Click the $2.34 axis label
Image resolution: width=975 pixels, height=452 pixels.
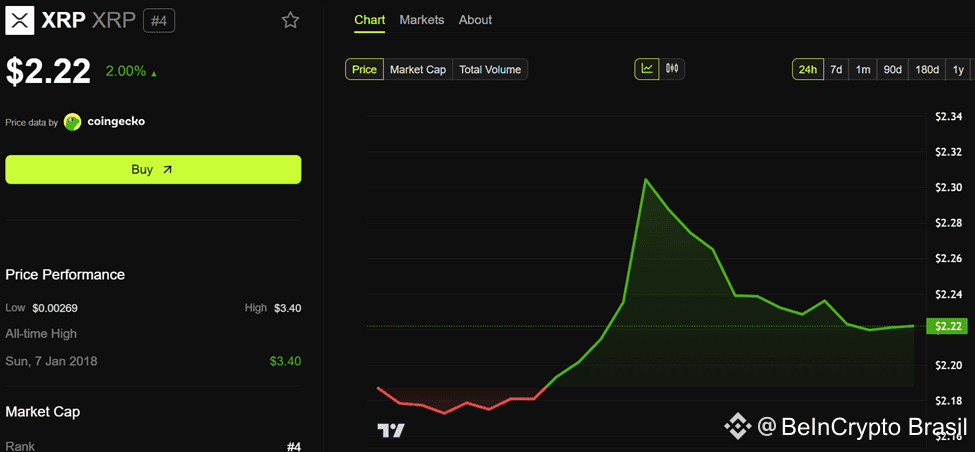point(948,116)
